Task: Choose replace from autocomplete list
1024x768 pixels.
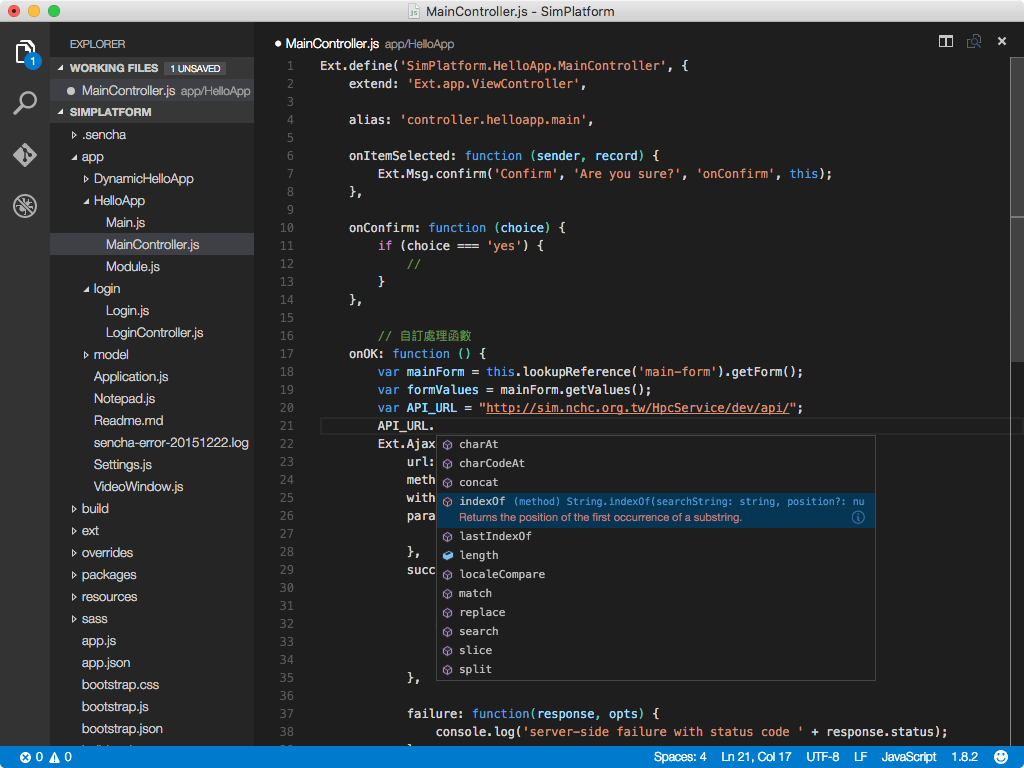Action: click(x=482, y=612)
